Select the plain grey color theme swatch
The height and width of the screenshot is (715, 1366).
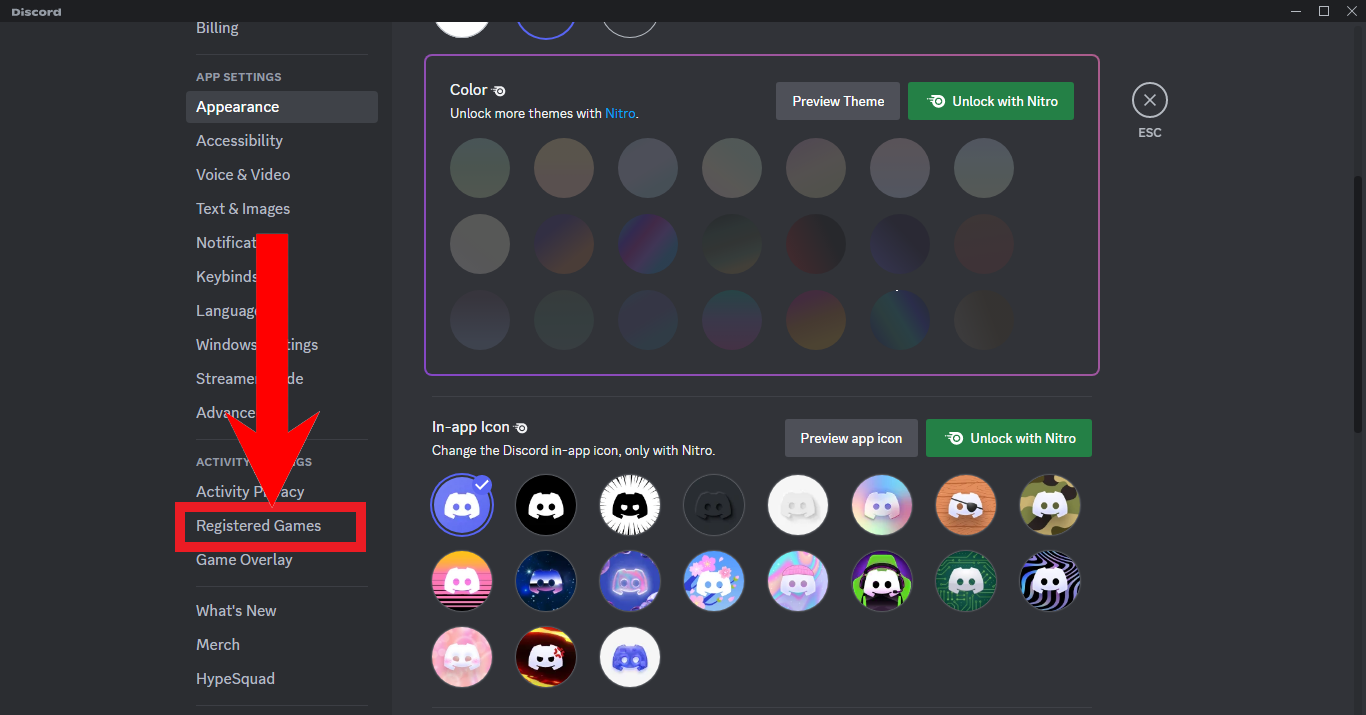pos(480,244)
